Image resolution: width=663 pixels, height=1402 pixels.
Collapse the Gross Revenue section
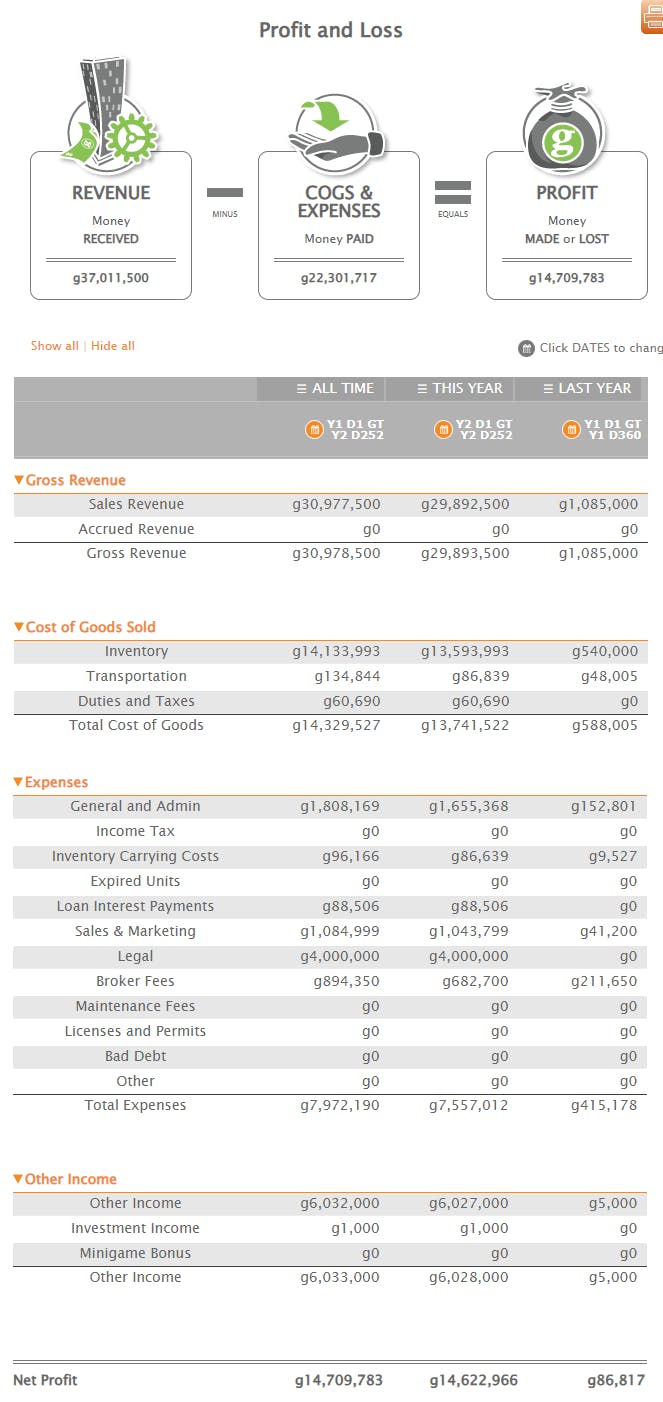point(70,480)
